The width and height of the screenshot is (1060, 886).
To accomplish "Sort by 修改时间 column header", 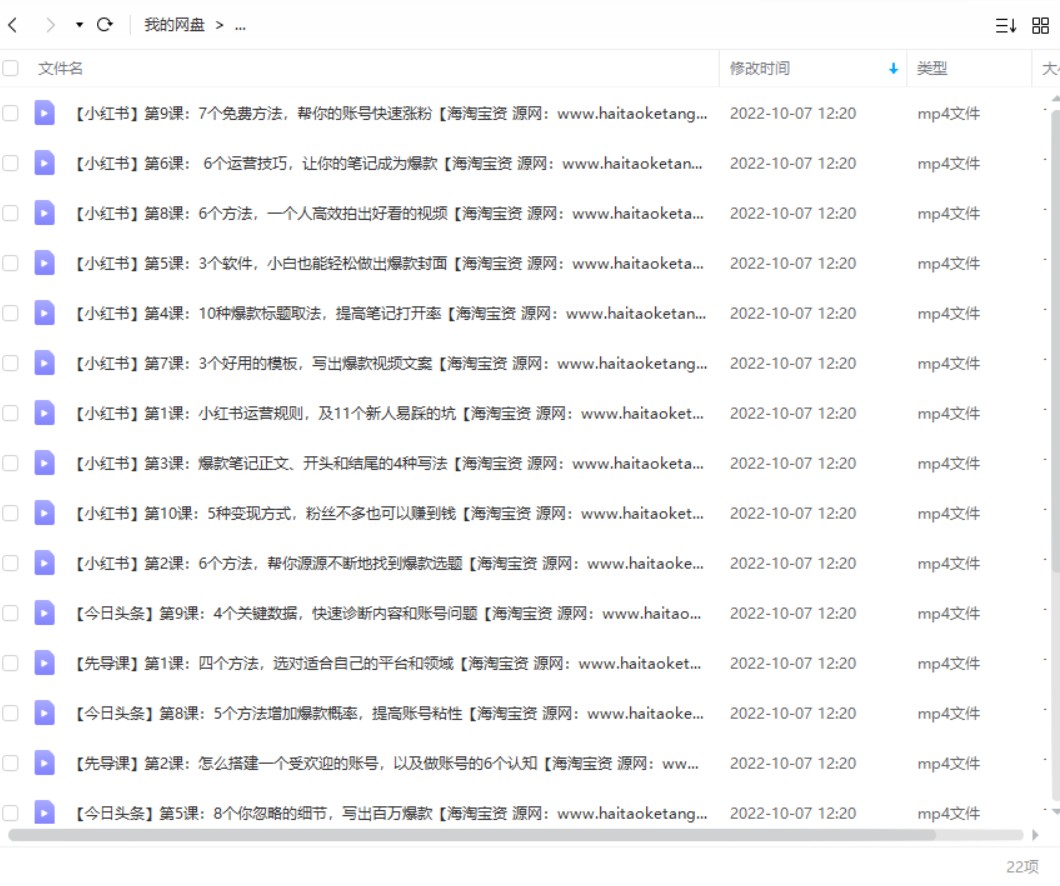I will click(x=760, y=68).
